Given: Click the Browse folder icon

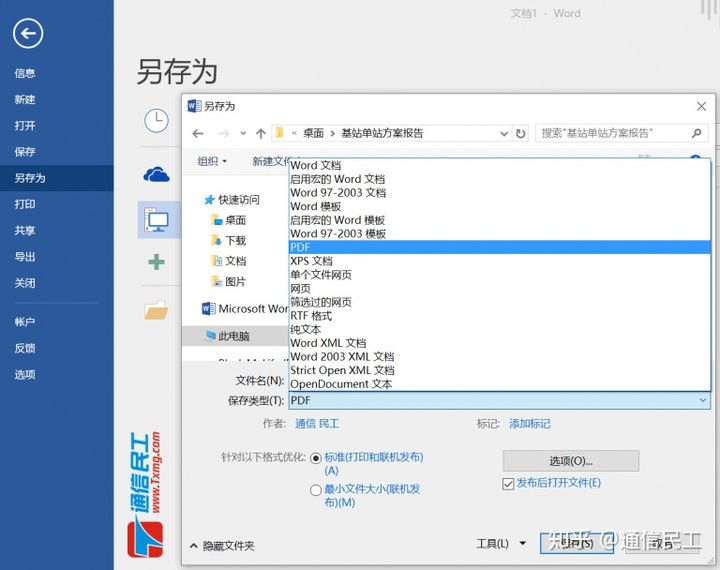Looking at the screenshot, I should pyautogui.click(x=156, y=310).
